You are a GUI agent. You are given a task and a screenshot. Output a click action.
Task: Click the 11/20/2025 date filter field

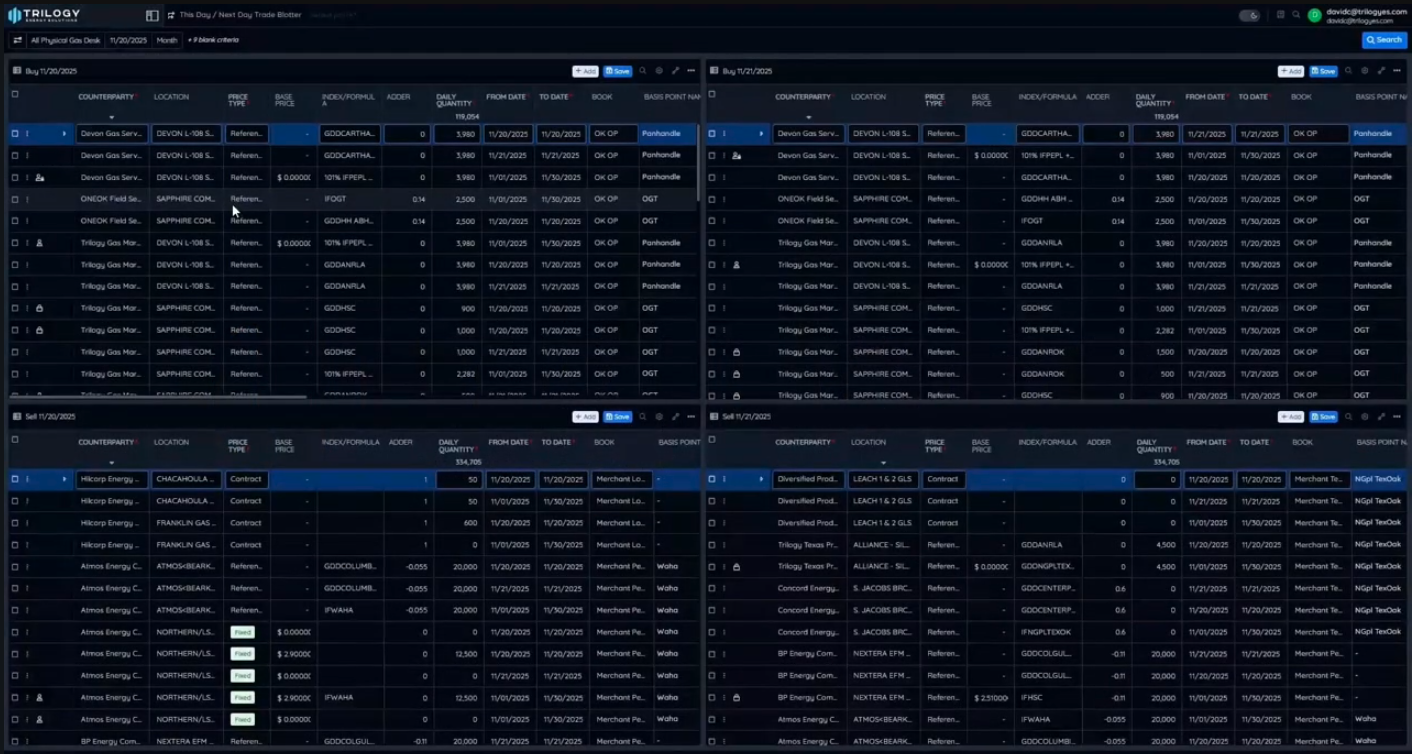point(128,41)
